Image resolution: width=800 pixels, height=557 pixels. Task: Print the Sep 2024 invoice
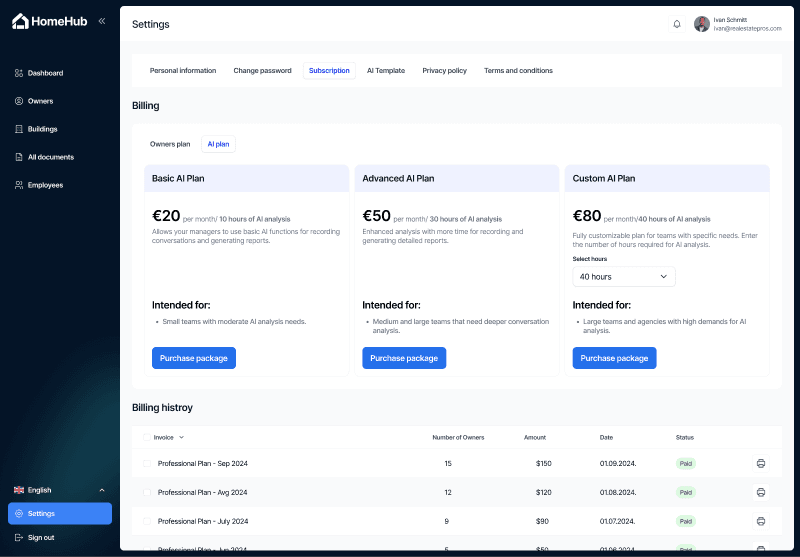[x=761, y=464]
